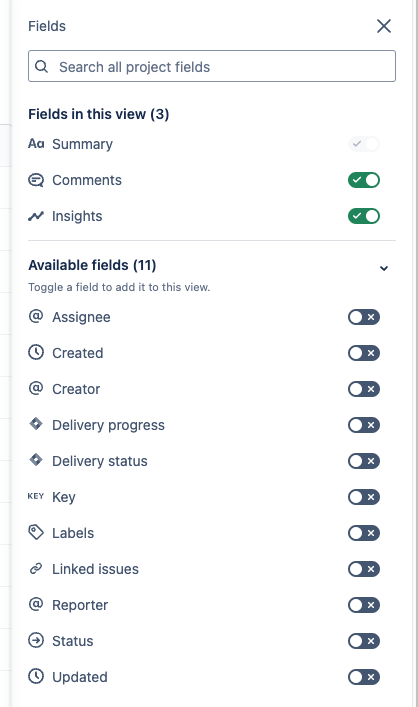Click the KEY icon beside Key
The image size is (418, 707).
click(36, 496)
